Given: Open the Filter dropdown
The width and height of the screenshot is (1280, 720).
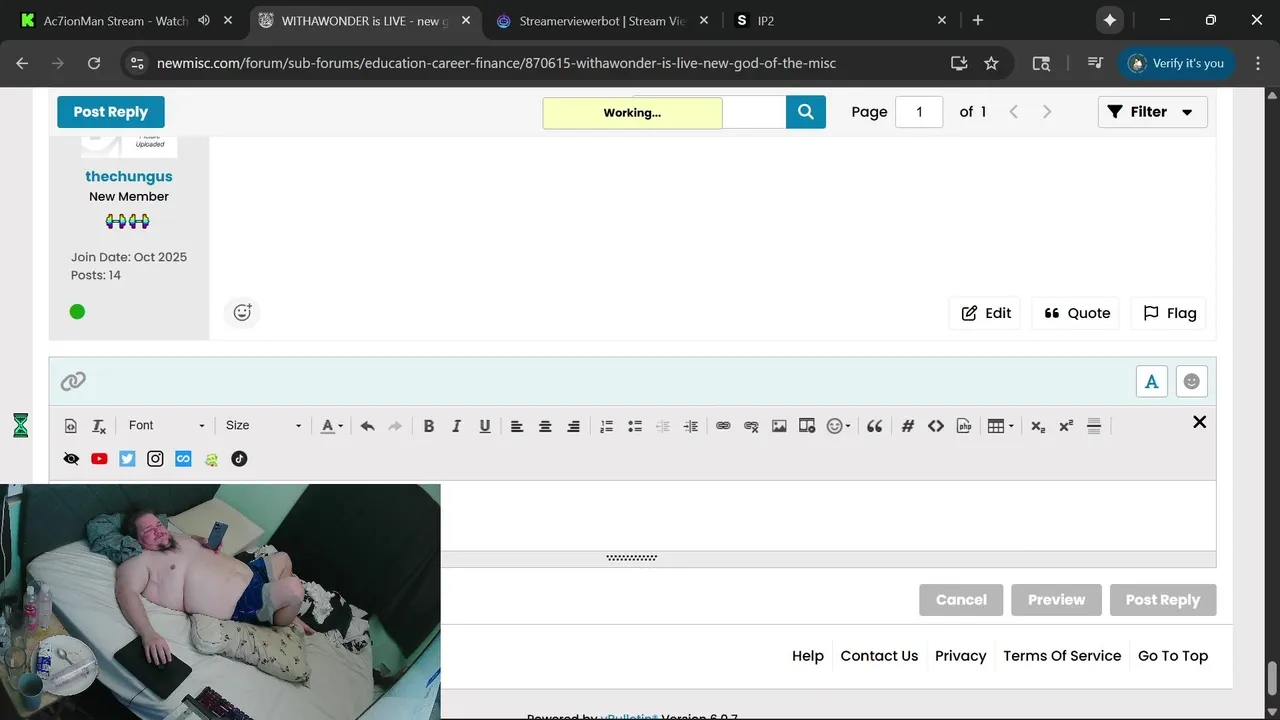Looking at the screenshot, I should [x=1152, y=112].
